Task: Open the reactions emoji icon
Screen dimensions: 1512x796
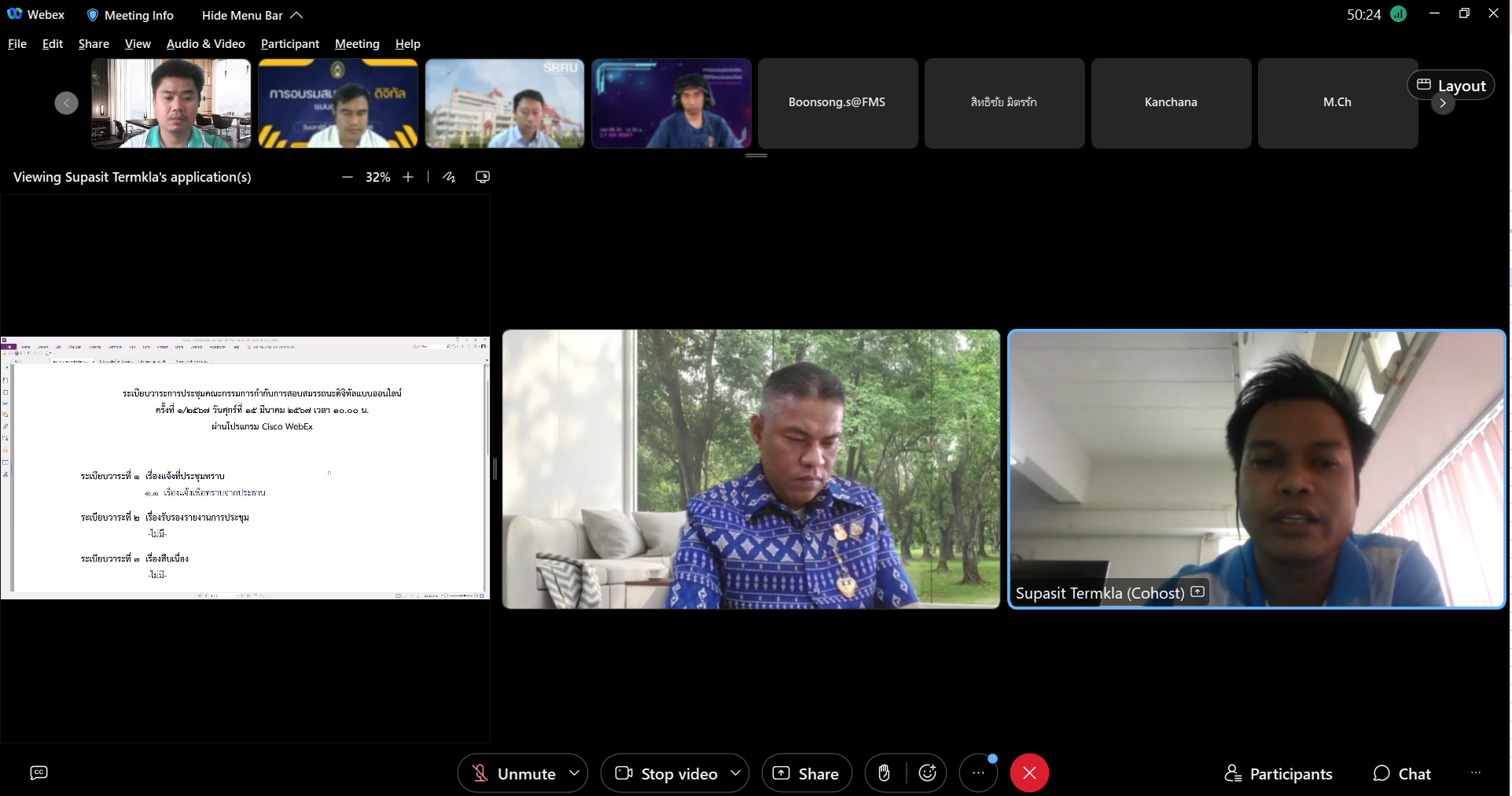Action: pyautogui.click(x=928, y=773)
